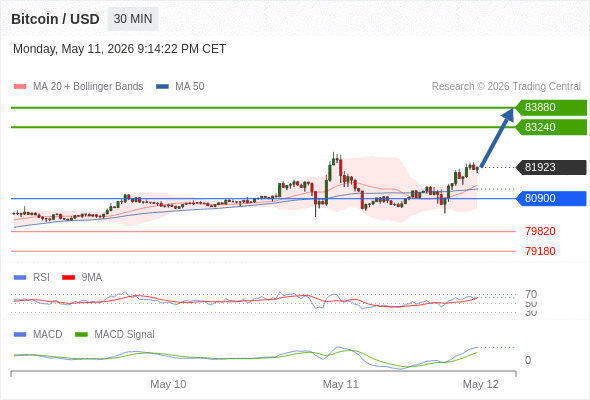Click the 9MA red legend swatch
This screenshot has width=590, height=400.
pos(68,278)
